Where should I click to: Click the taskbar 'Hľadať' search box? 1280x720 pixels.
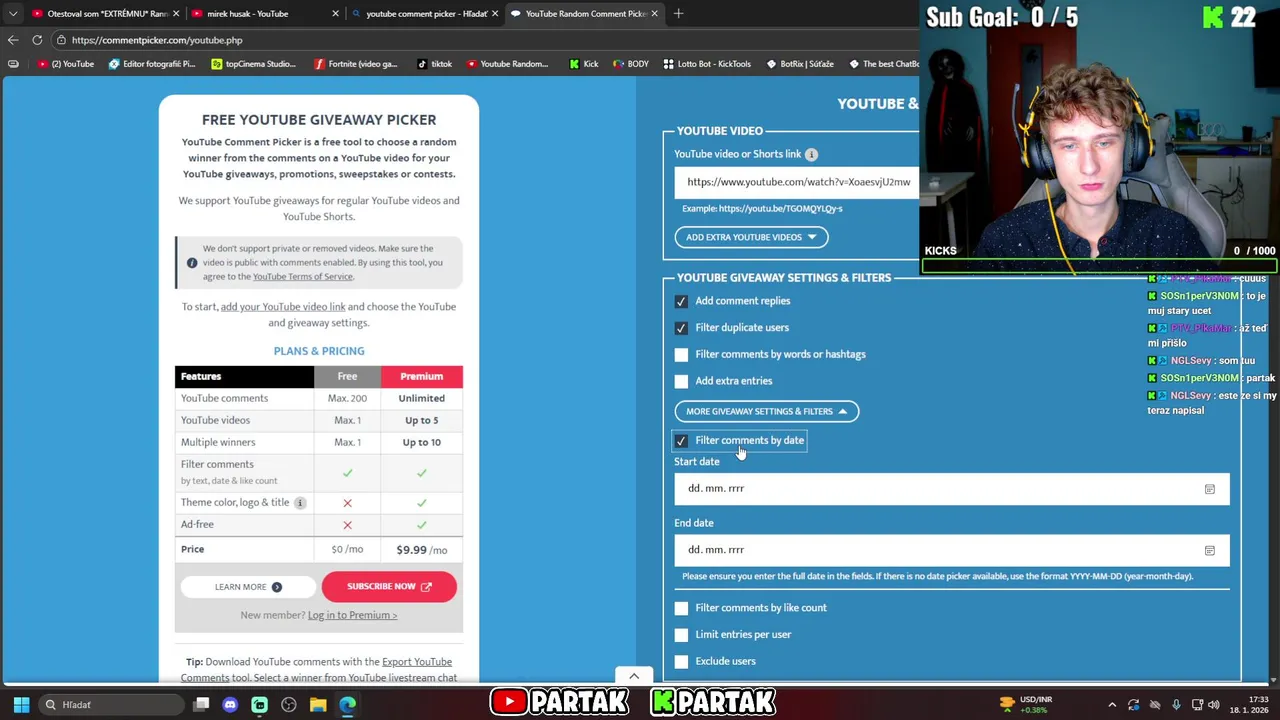point(110,705)
